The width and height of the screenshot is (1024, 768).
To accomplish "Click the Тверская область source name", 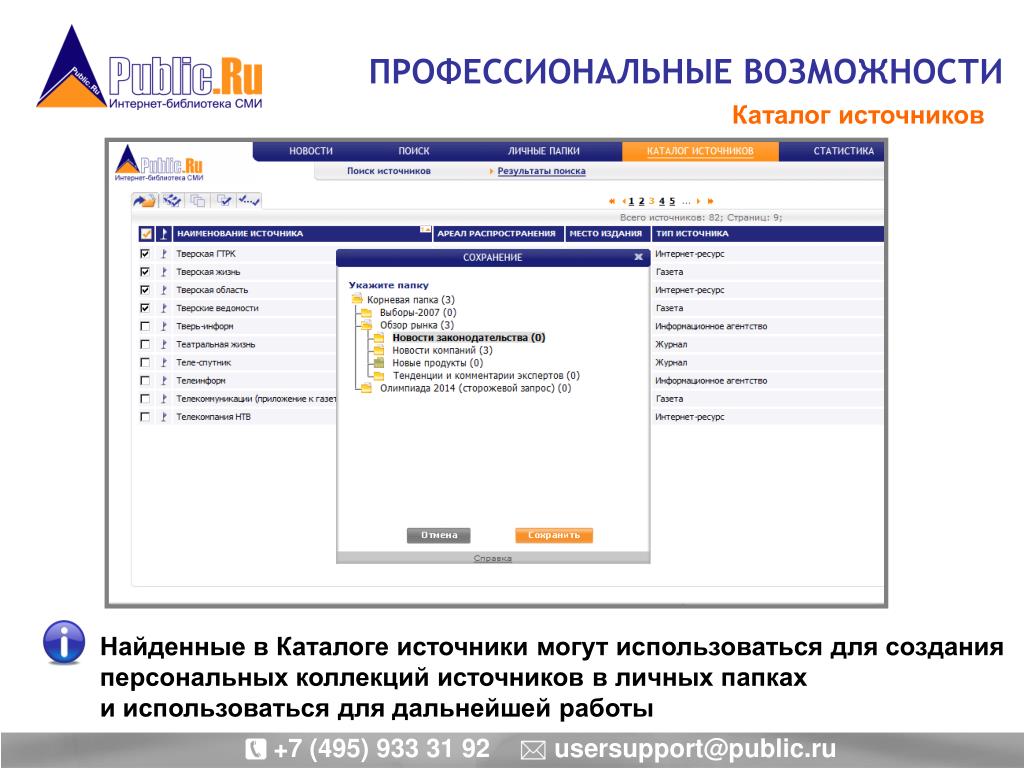I will coord(212,290).
